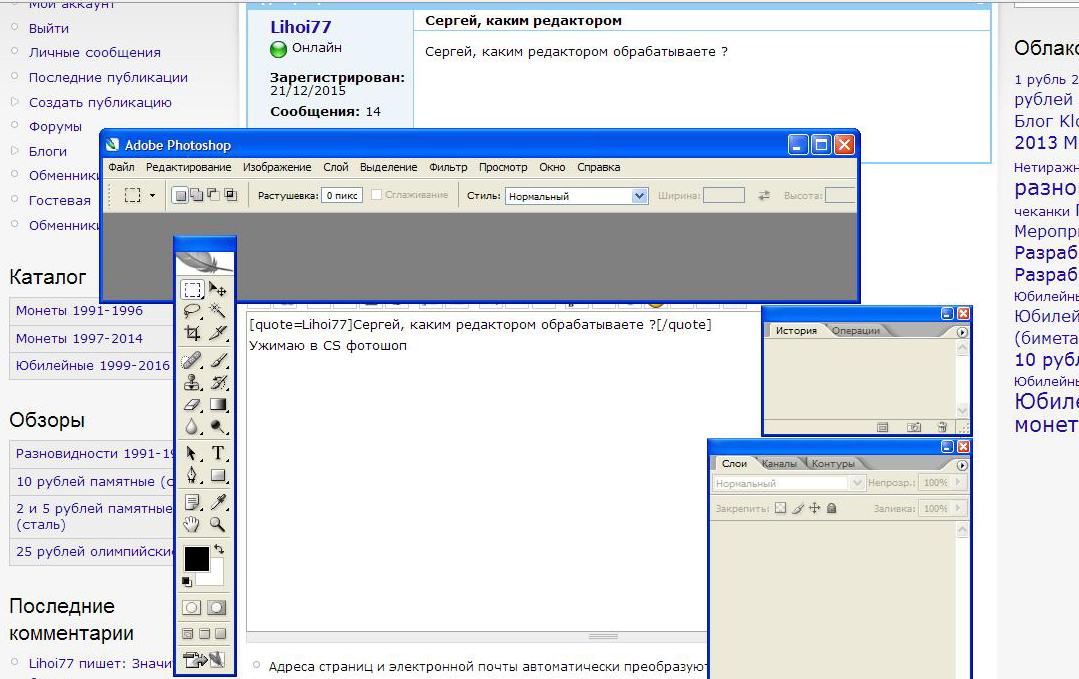Open 'Монеты 1997-2014' catalog link

point(79,338)
